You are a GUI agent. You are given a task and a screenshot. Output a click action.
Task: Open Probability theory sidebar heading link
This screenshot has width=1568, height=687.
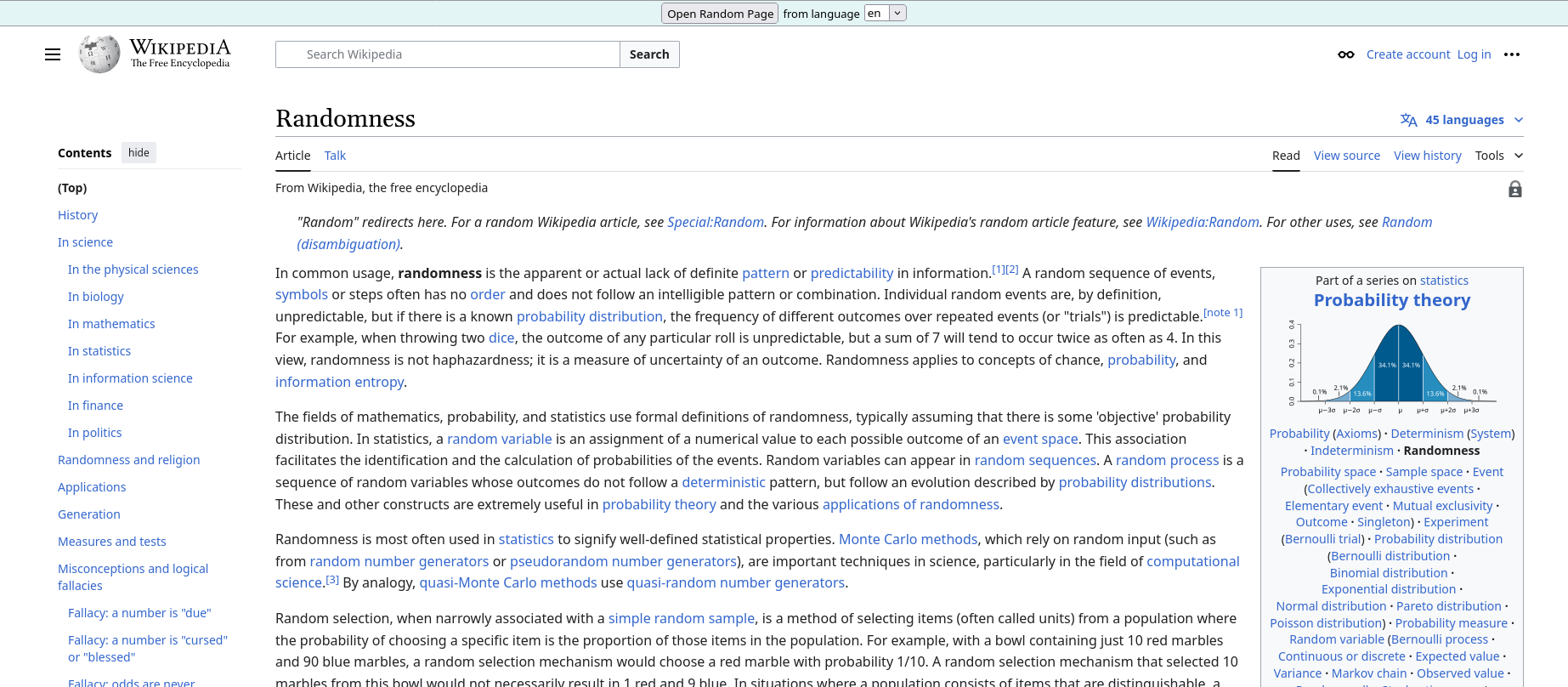tap(1392, 300)
